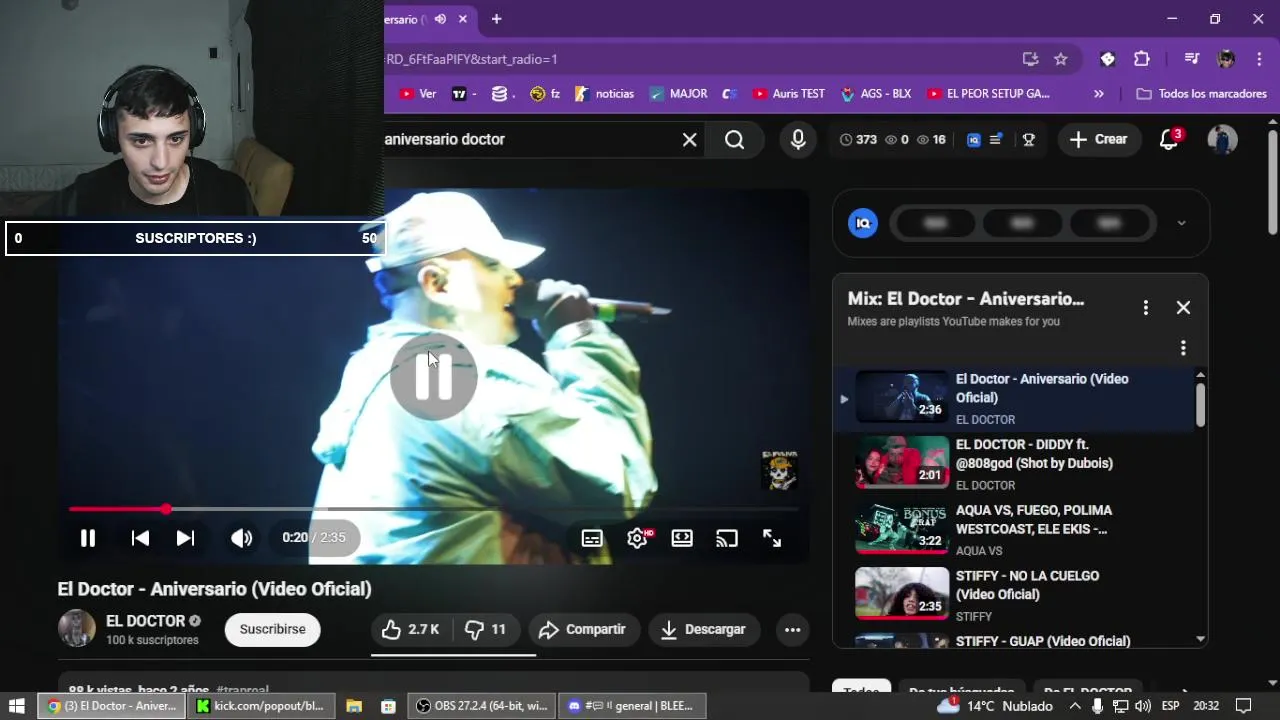The width and height of the screenshot is (1280, 720).
Task: Close the Mix playlist panel
Action: pyautogui.click(x=1183, y=308)
